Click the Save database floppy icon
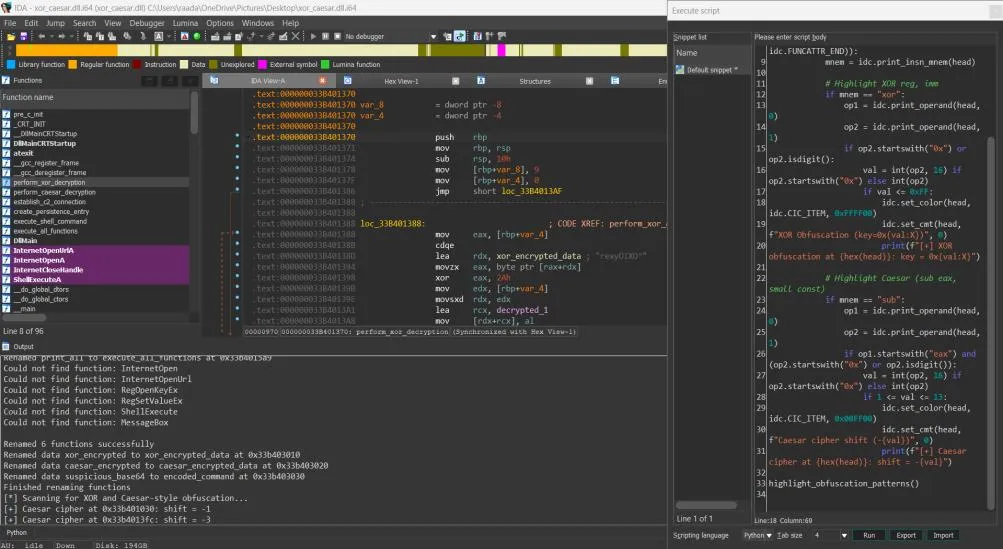The width and height of the screenshot is (1003, 549). pyautogui.click(x=24, y=36)
